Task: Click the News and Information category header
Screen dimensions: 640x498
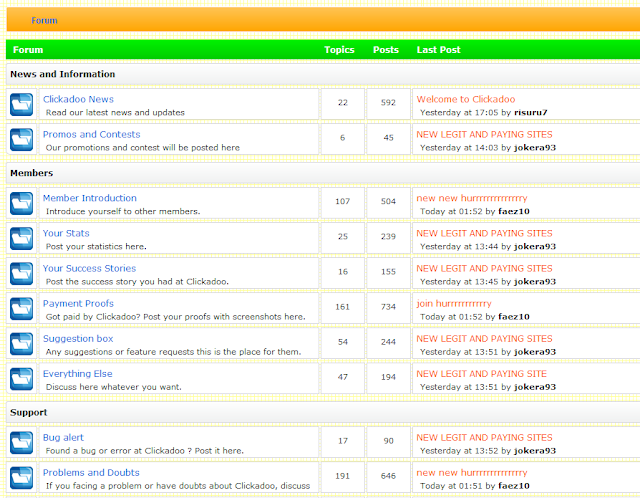Action: click(62, 74)
